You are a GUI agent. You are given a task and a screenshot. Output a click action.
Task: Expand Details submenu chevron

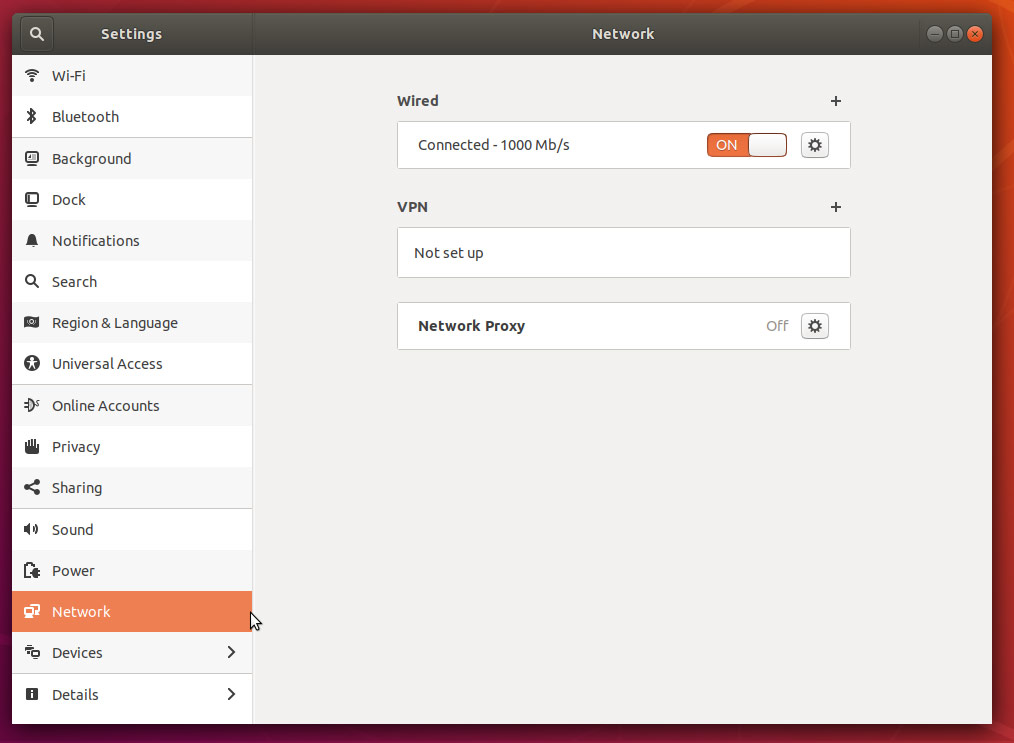tap(231, 694)
